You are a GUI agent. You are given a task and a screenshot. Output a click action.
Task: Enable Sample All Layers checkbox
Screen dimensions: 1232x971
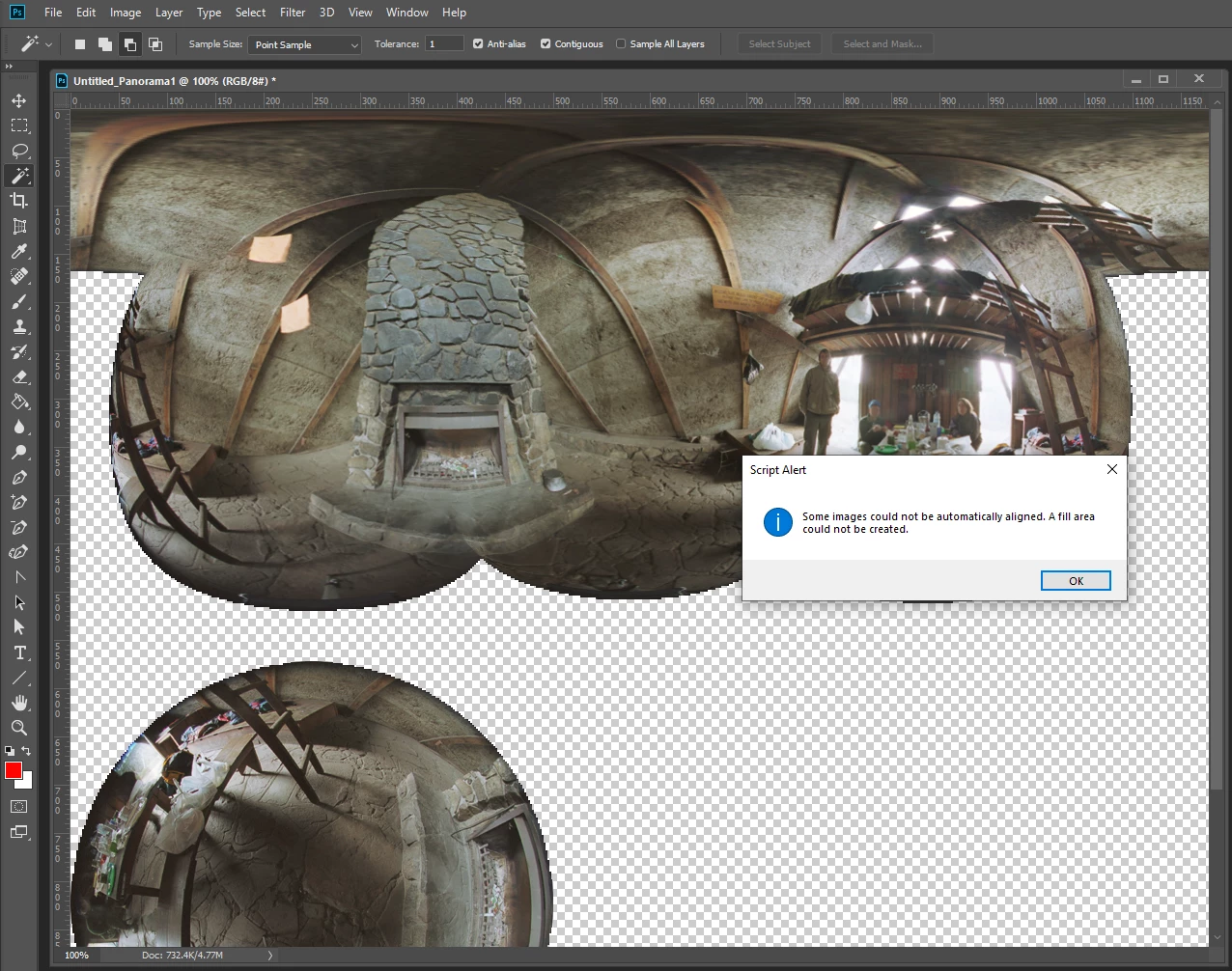(621, 44)
